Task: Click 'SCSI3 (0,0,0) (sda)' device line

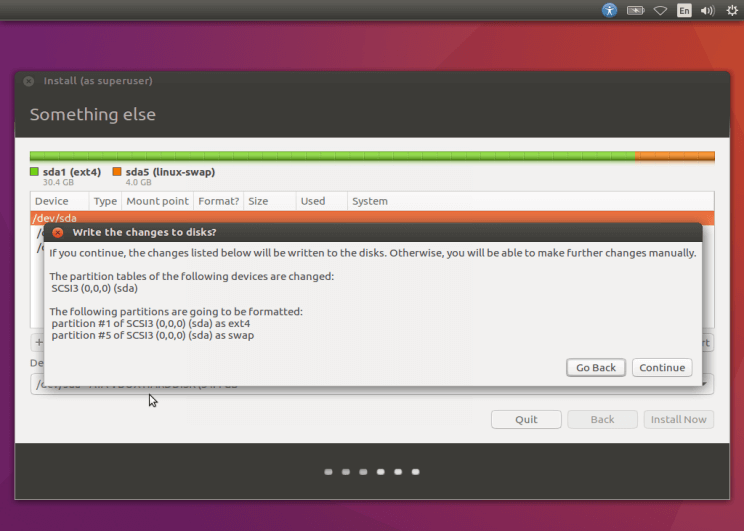Action: tap(94, 288)
